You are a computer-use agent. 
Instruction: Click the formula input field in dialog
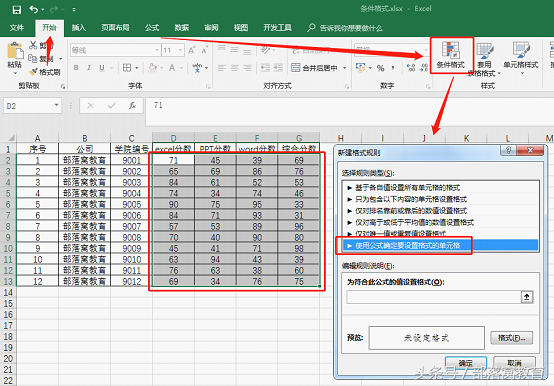point(434,297)
